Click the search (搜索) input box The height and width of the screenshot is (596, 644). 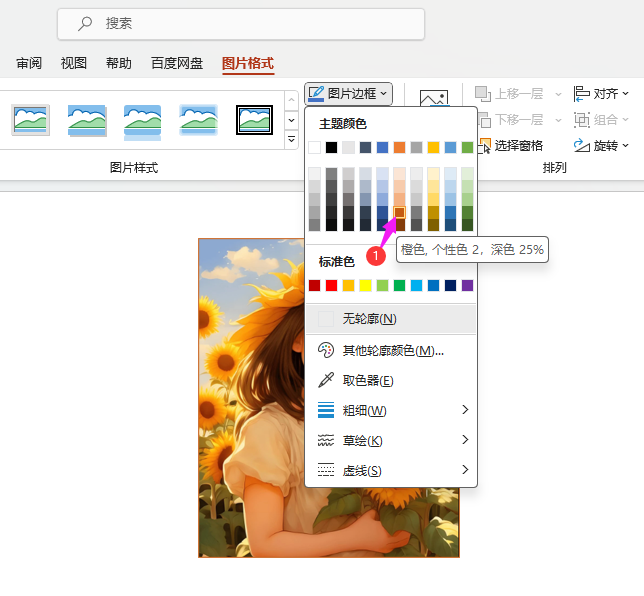coord(241,24)
